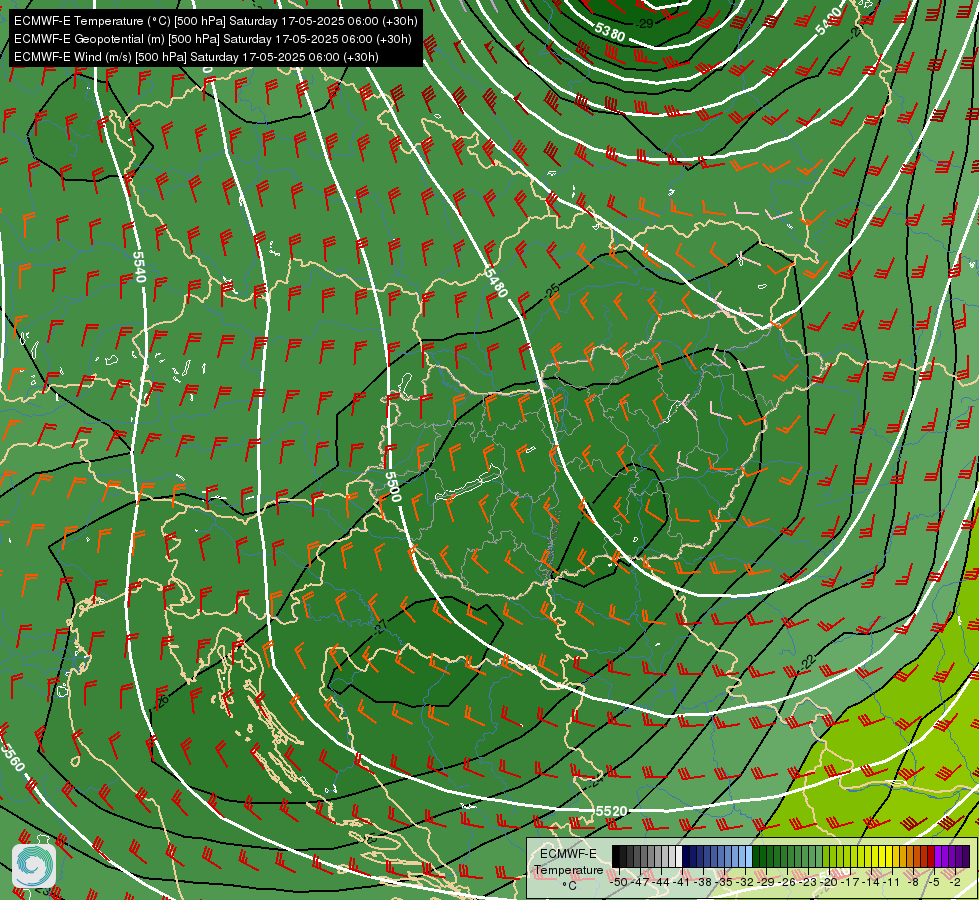The image size is (979, 900).
Task: Click the -8 legend tick label
Action: pos(913,882)
